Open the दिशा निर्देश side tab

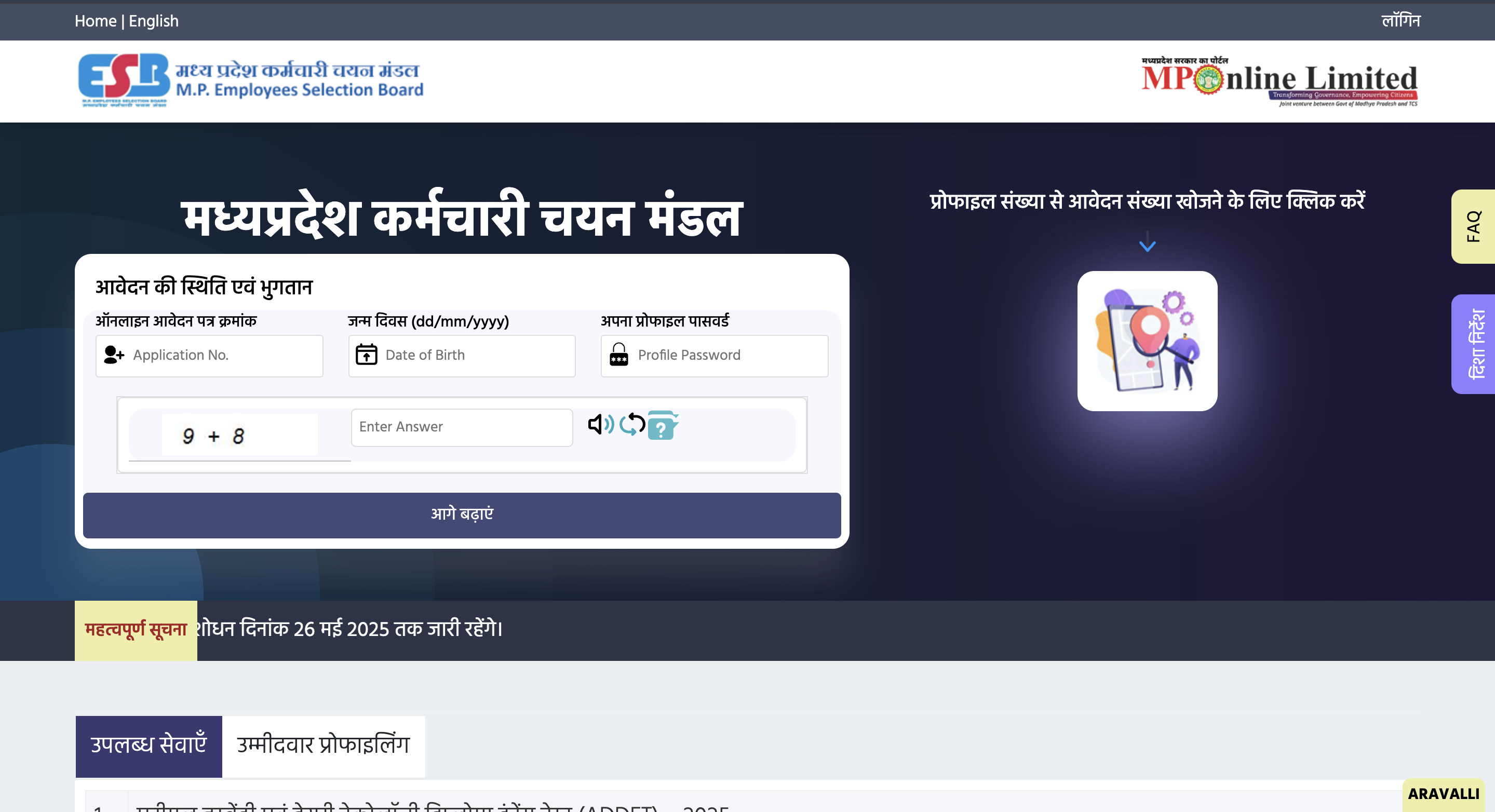pyautogui.click(x=1472, y=344)
